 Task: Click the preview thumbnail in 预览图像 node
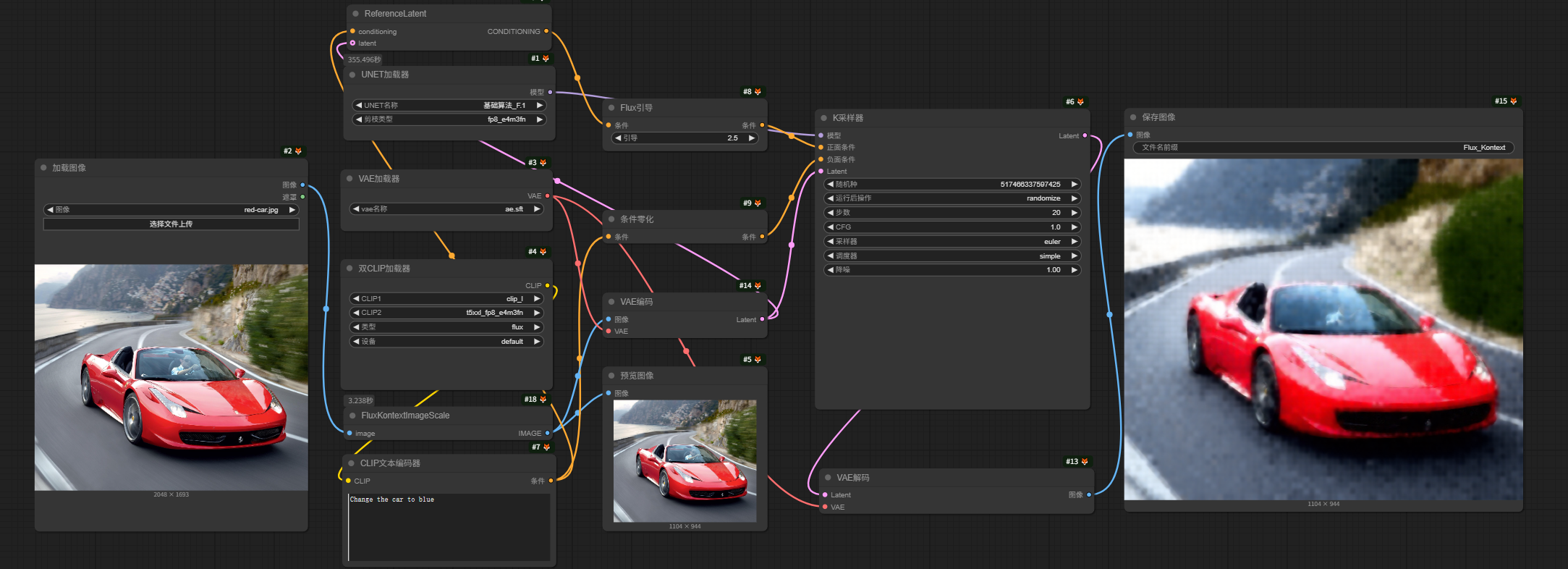click(685, 460)
